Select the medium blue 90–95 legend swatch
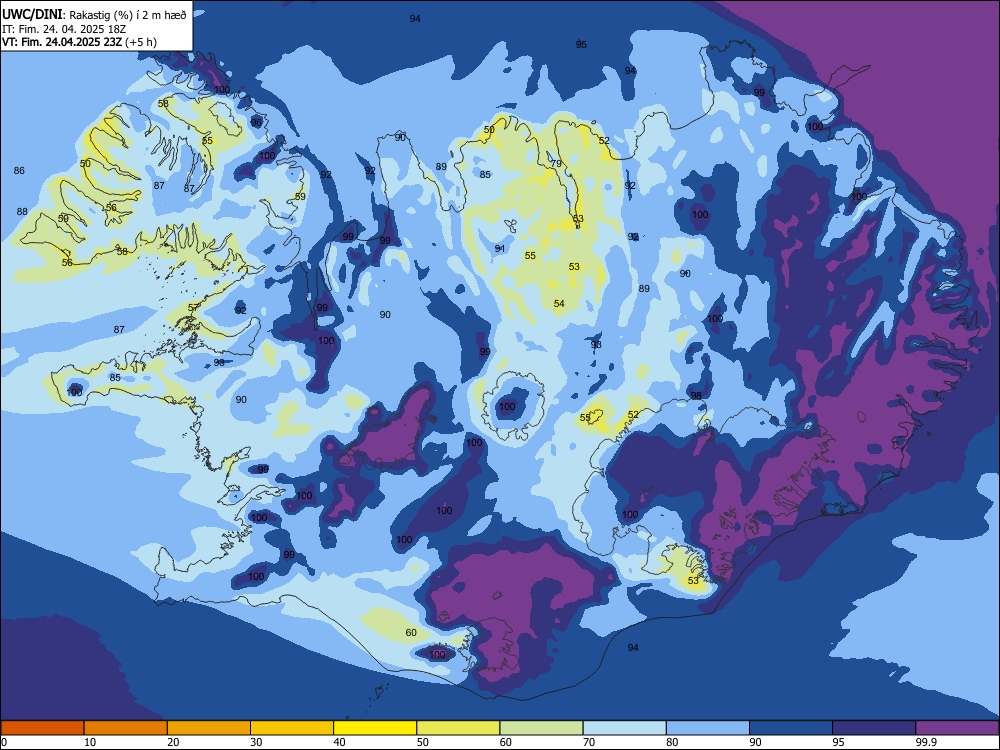This screenshot has width=1000, height=750. (791, 728)
